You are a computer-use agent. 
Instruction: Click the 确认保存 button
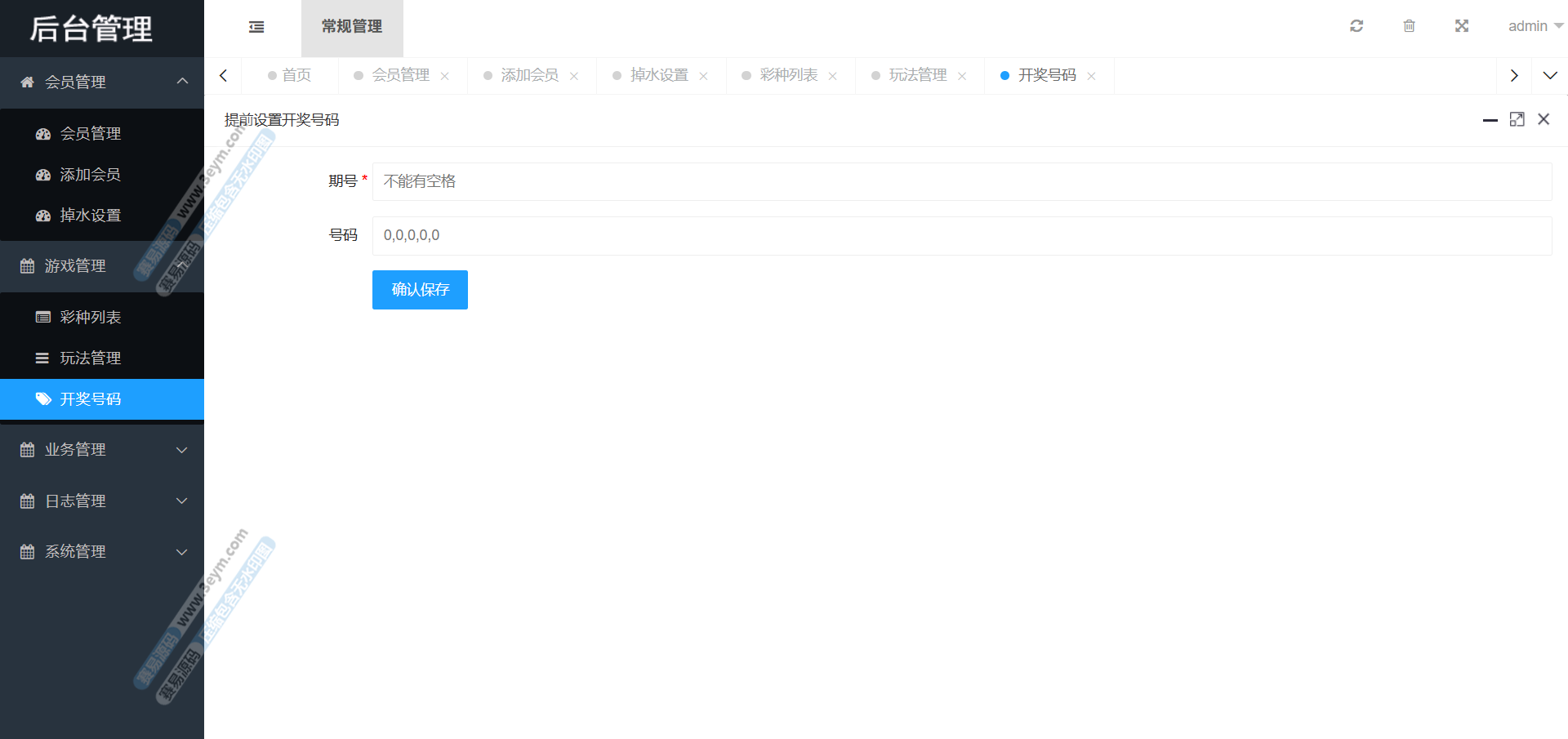[420, 290]
